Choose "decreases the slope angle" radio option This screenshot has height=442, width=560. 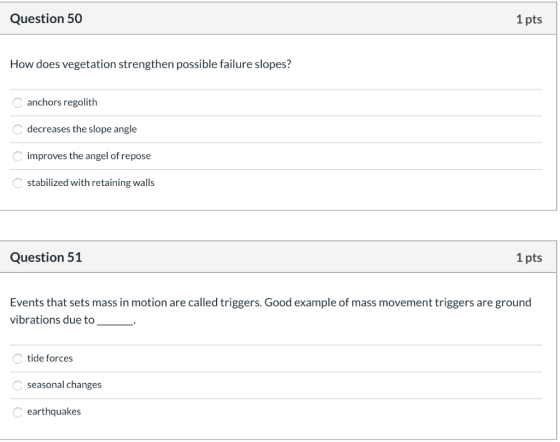pos(18,130)
